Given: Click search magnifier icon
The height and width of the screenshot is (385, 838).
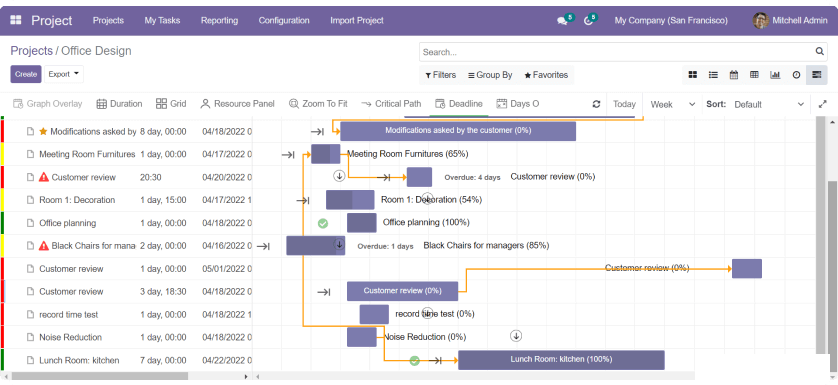Looking at the screenshot, I should pyautogui.click(x=819, y=52).
